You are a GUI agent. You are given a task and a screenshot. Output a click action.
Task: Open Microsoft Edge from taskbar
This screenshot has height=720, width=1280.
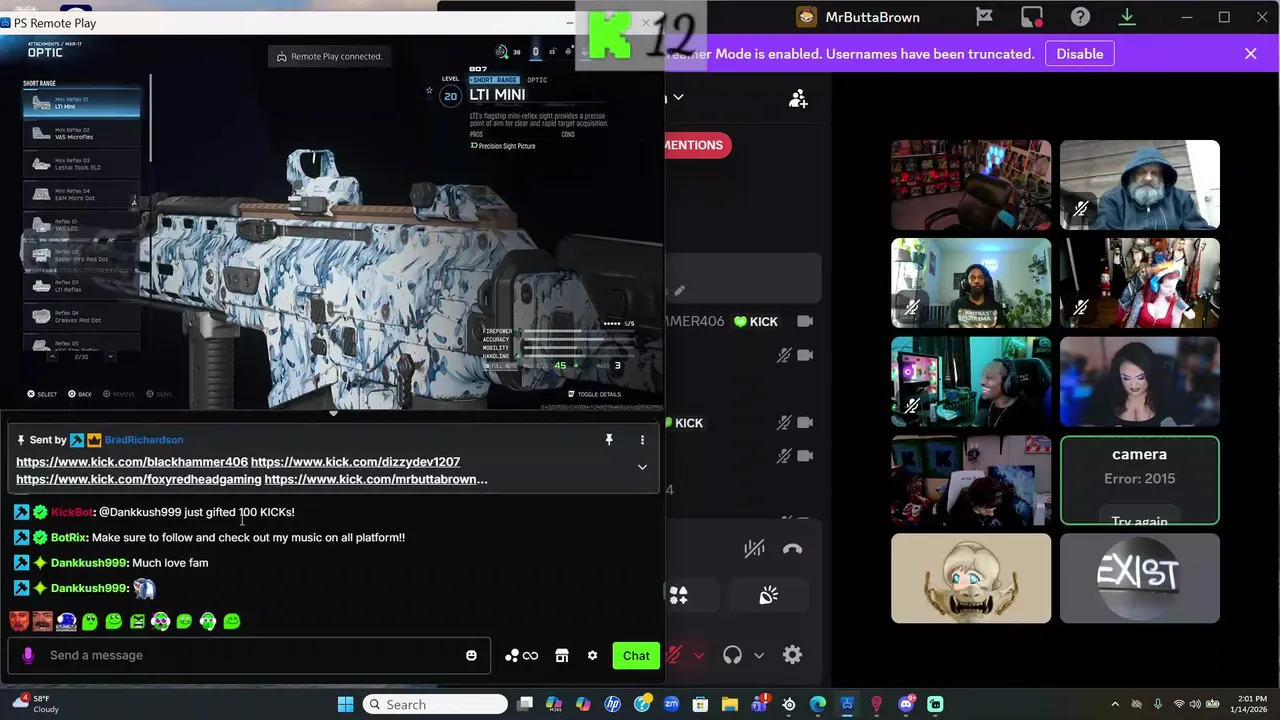818,704
